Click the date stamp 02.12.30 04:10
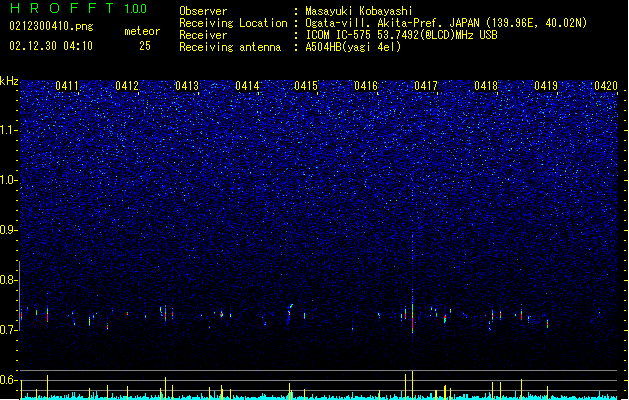The width and height of the screenshot is (629, 400). 51,46
